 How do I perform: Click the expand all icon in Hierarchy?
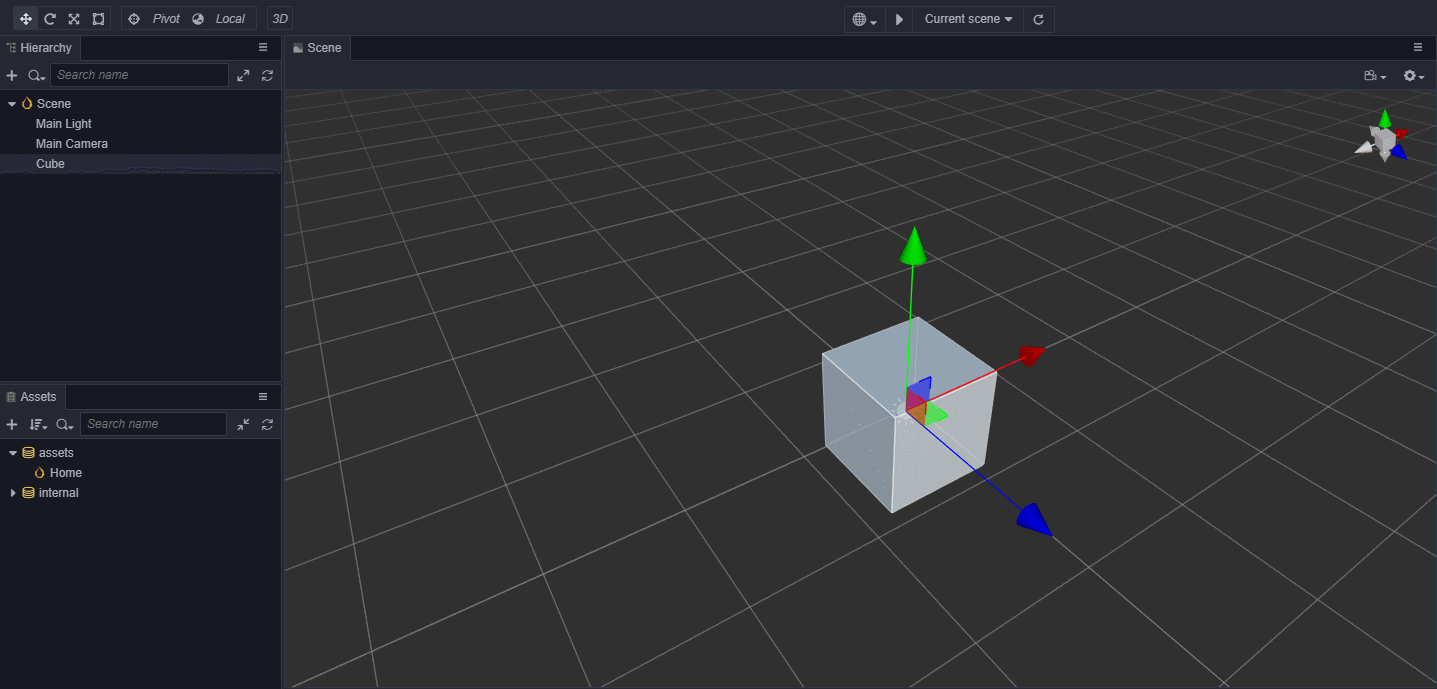[243, 75]
